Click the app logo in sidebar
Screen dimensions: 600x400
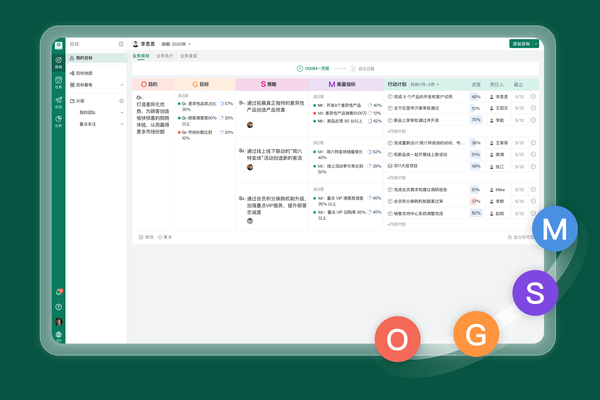pyautogui.click(x=58, y=46)
